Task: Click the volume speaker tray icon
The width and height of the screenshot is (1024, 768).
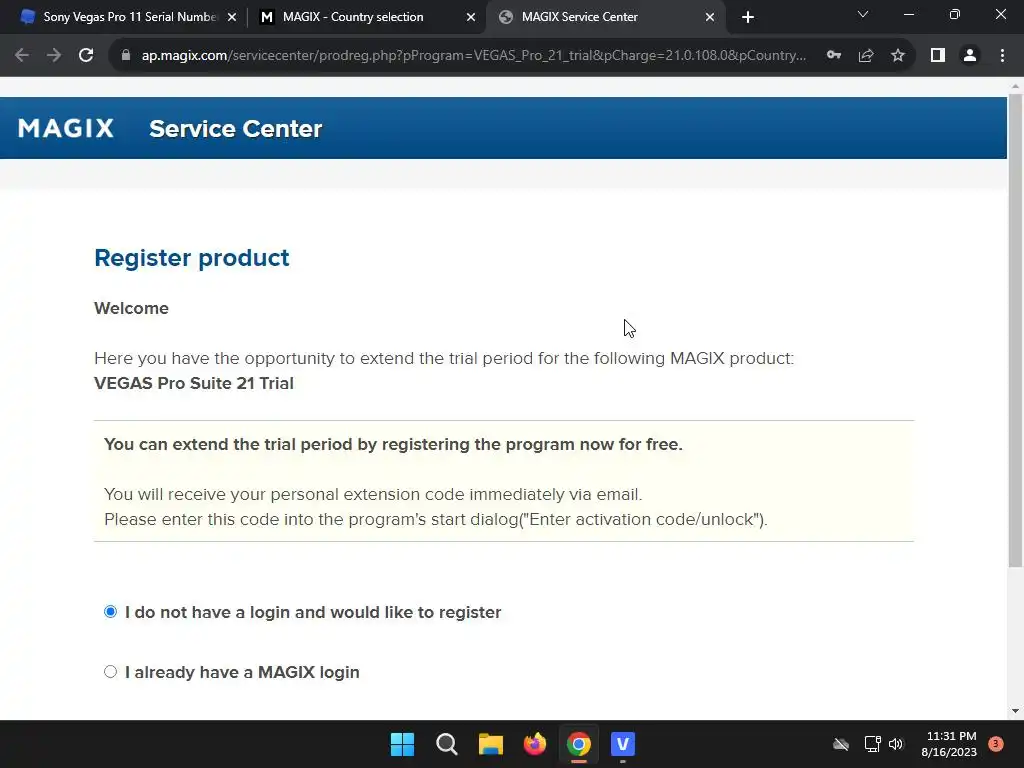Action: pos(896,744)
